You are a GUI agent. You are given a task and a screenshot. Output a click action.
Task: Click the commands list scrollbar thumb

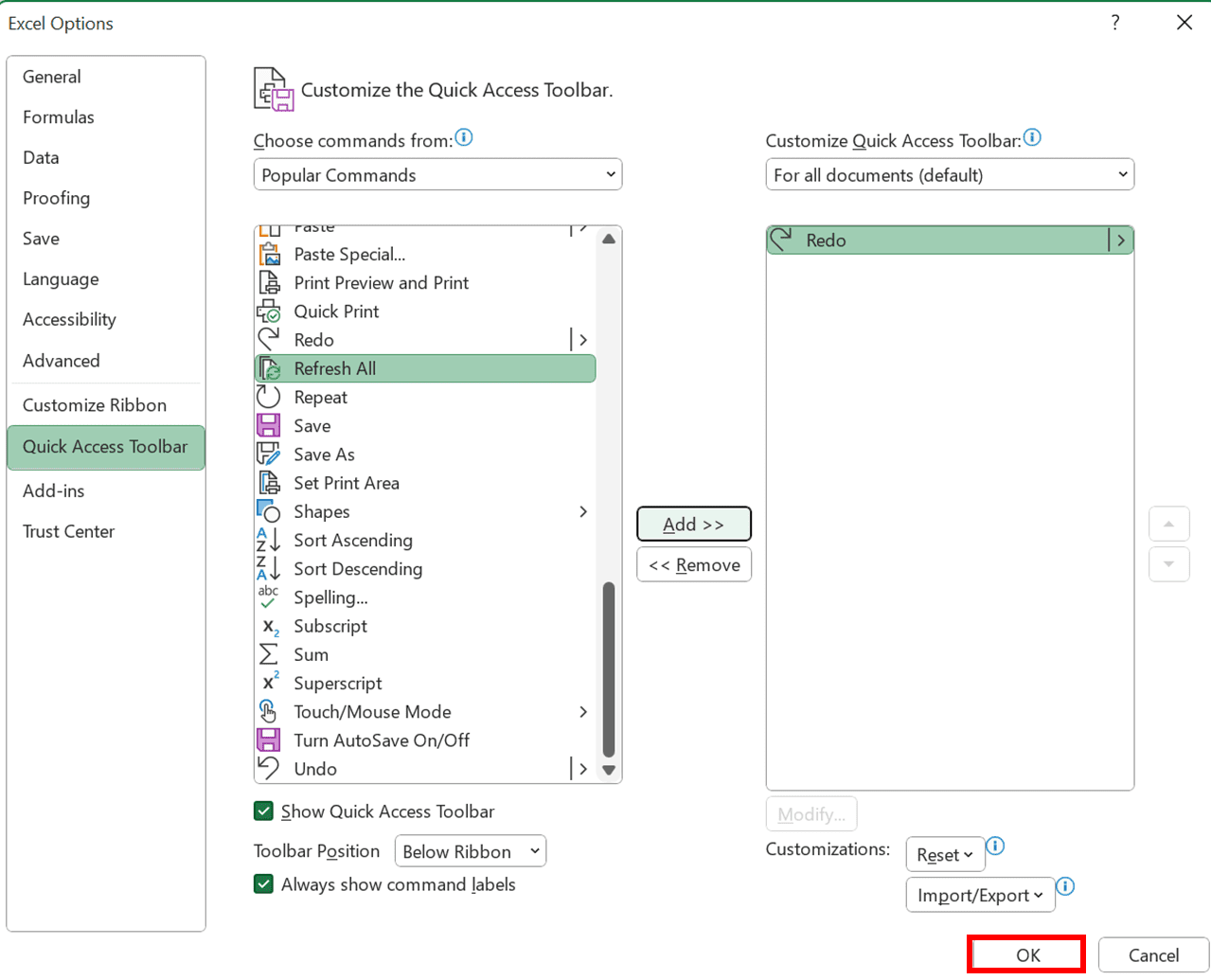(609, 669)
